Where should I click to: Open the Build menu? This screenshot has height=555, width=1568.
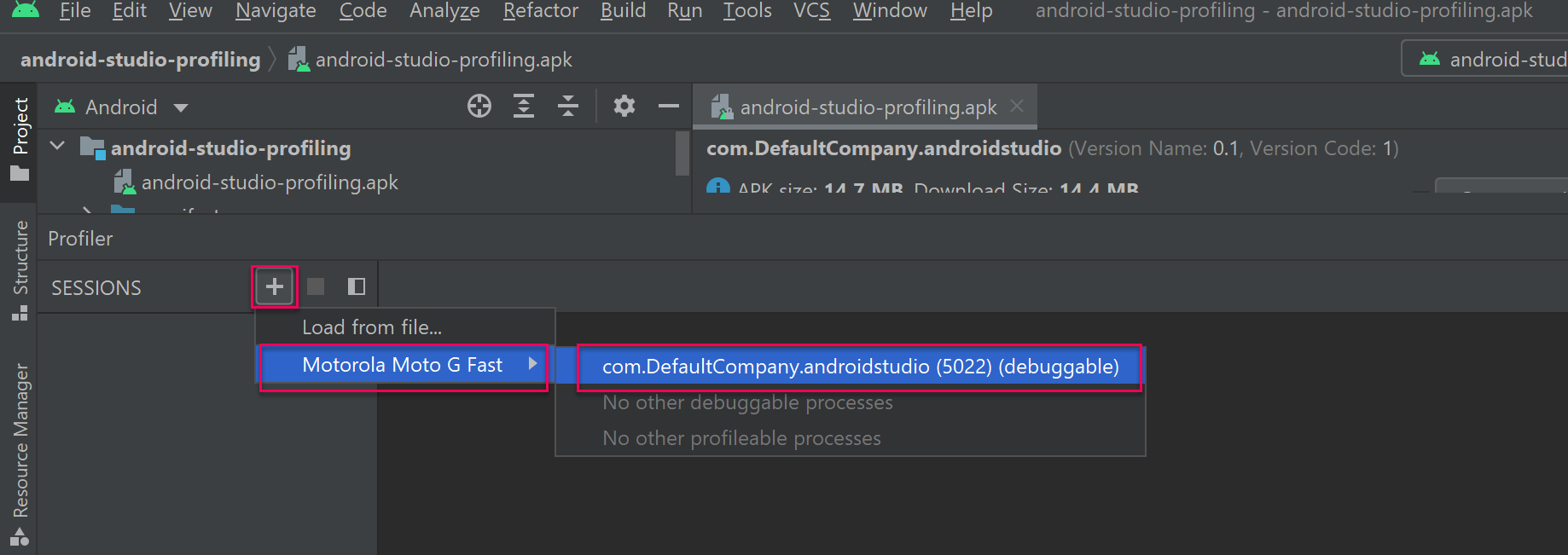623,11
